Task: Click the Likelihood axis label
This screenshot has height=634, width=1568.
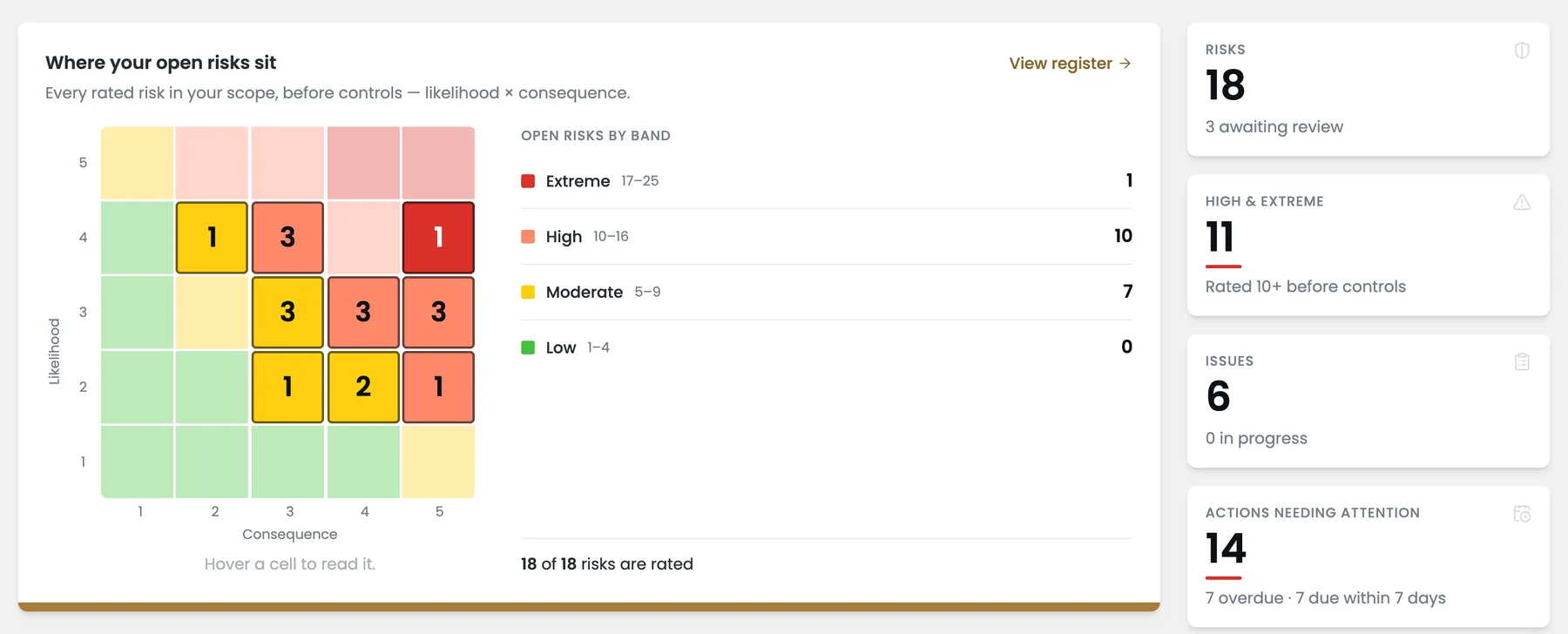Action: coord(54,351)
